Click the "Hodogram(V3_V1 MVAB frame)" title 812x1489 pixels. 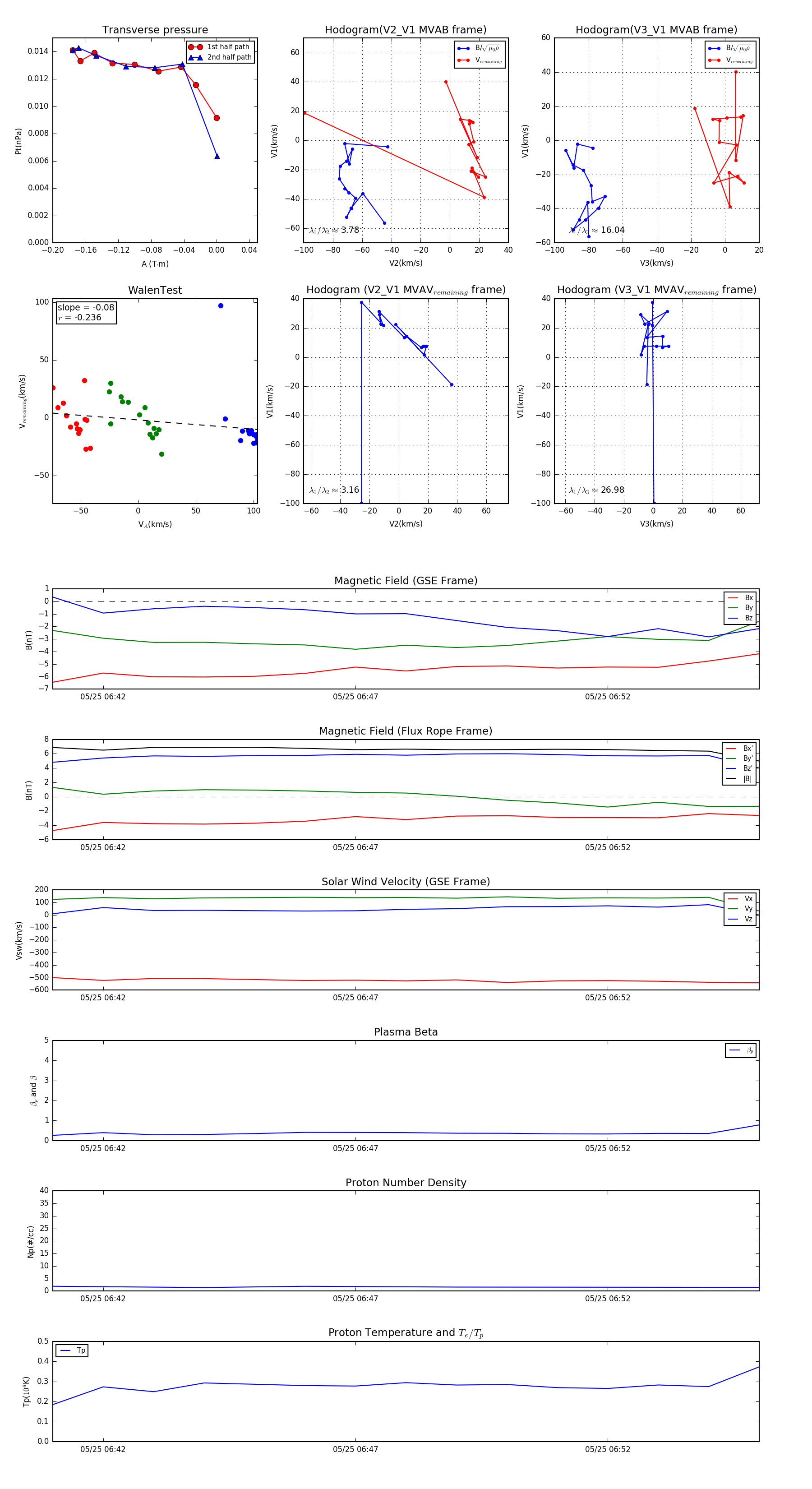tap(656, 30)
